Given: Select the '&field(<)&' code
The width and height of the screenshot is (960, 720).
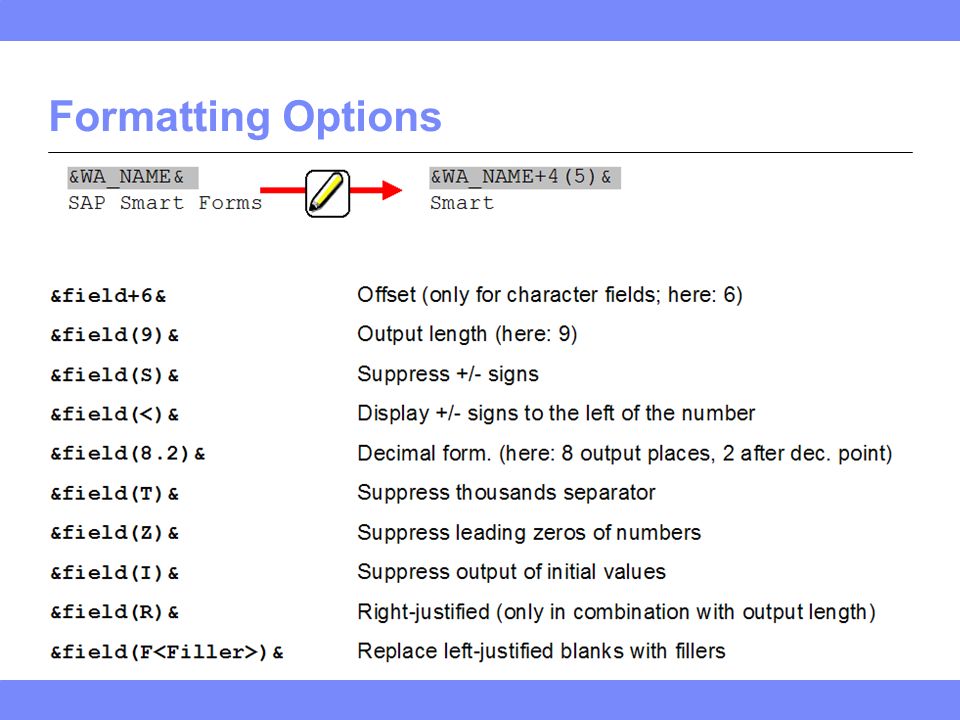Looking at the screenshot, I should (114, 414).
